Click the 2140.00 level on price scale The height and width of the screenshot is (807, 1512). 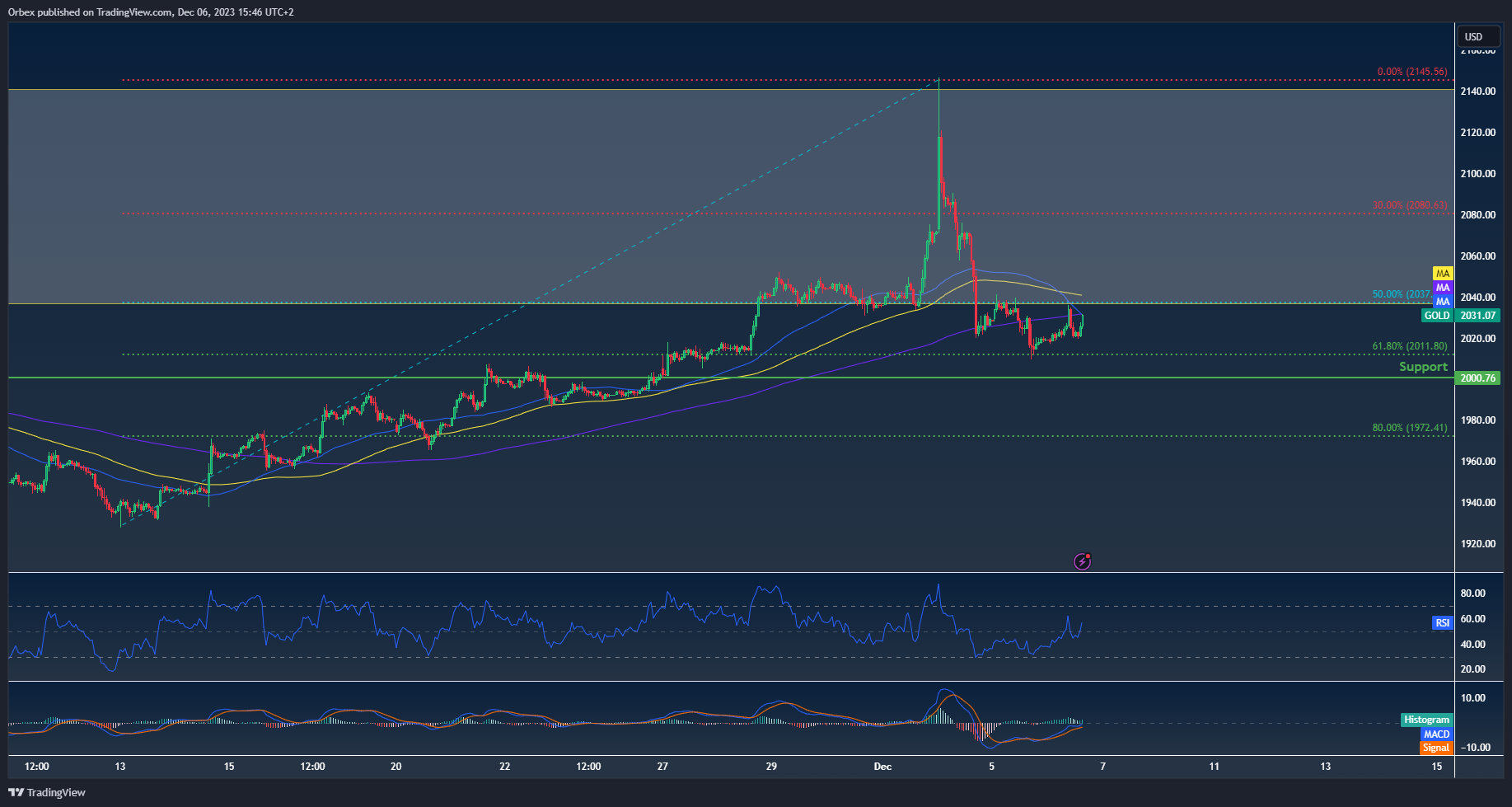[x=1477, y=91]
